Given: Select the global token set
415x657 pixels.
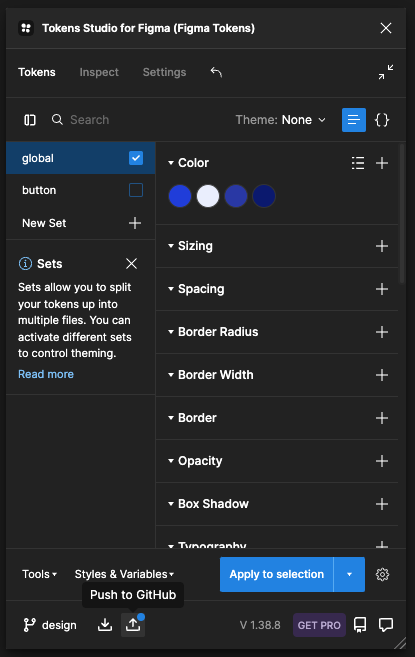Looking at the screenshot, I should click(x=80, y=158).
